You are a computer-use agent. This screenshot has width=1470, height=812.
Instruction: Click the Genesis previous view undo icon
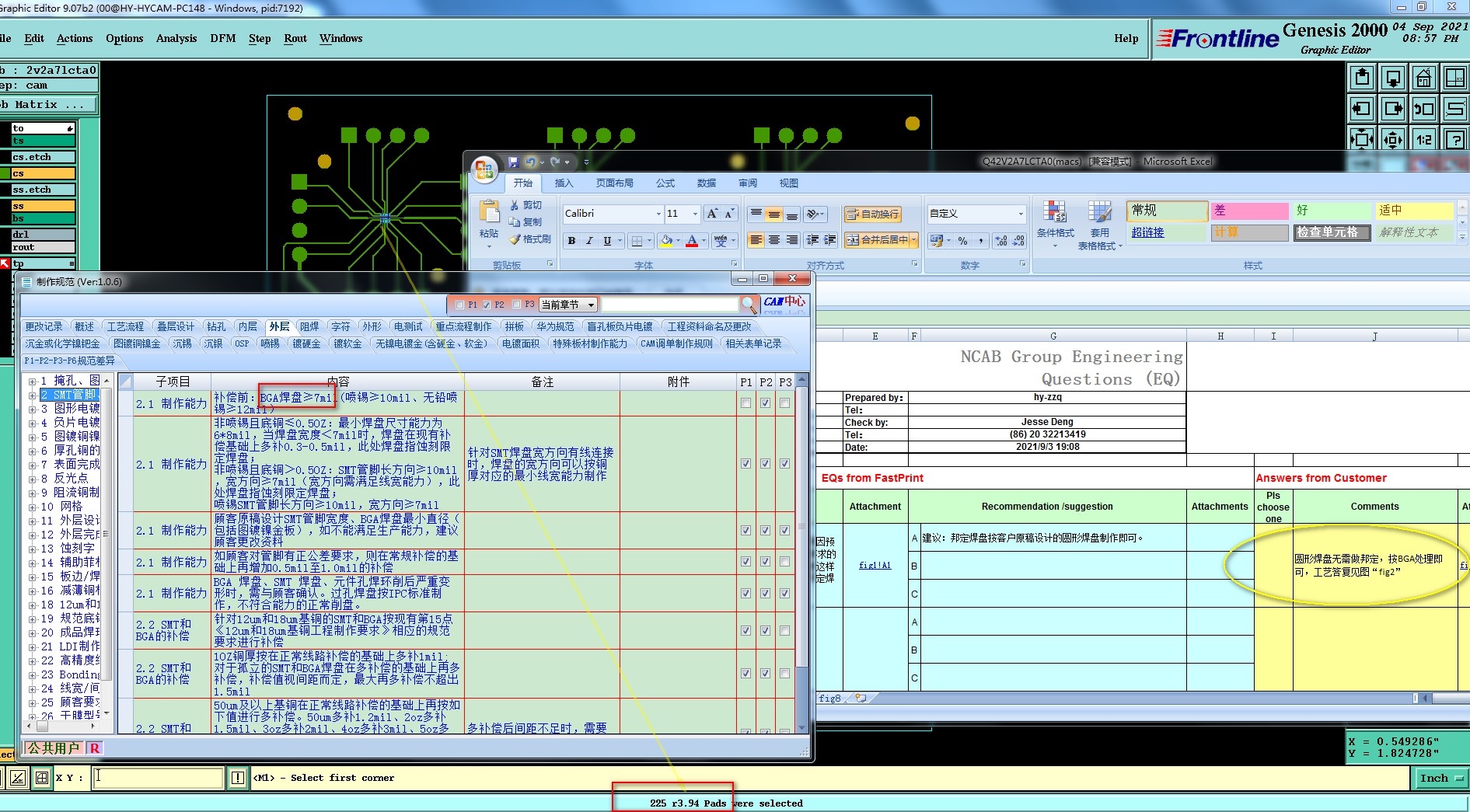(x=1423, y=109)
